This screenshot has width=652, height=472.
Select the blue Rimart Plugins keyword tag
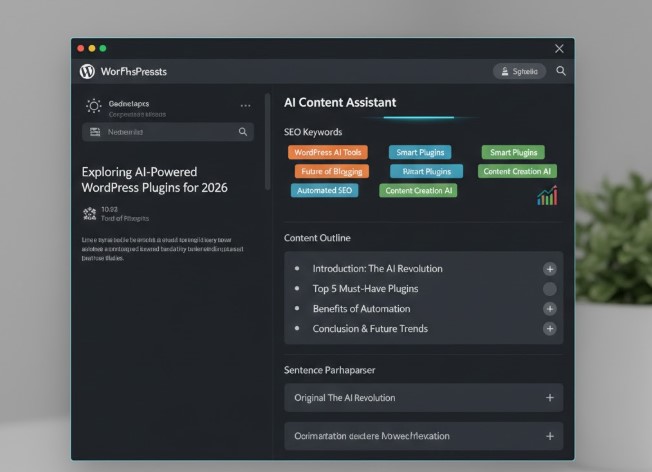click(427, 171)
